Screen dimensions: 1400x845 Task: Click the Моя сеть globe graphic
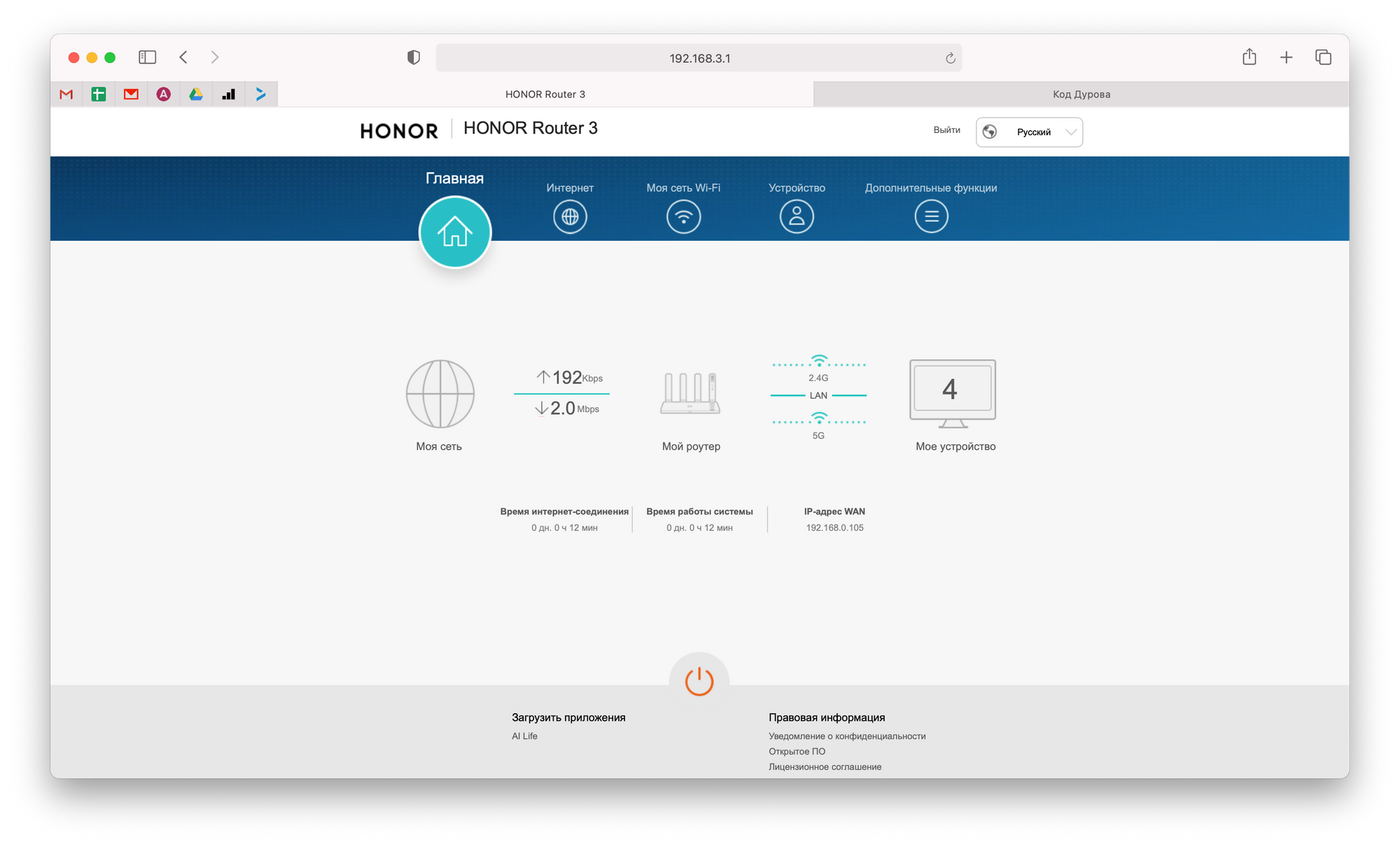tap(440, 393)
